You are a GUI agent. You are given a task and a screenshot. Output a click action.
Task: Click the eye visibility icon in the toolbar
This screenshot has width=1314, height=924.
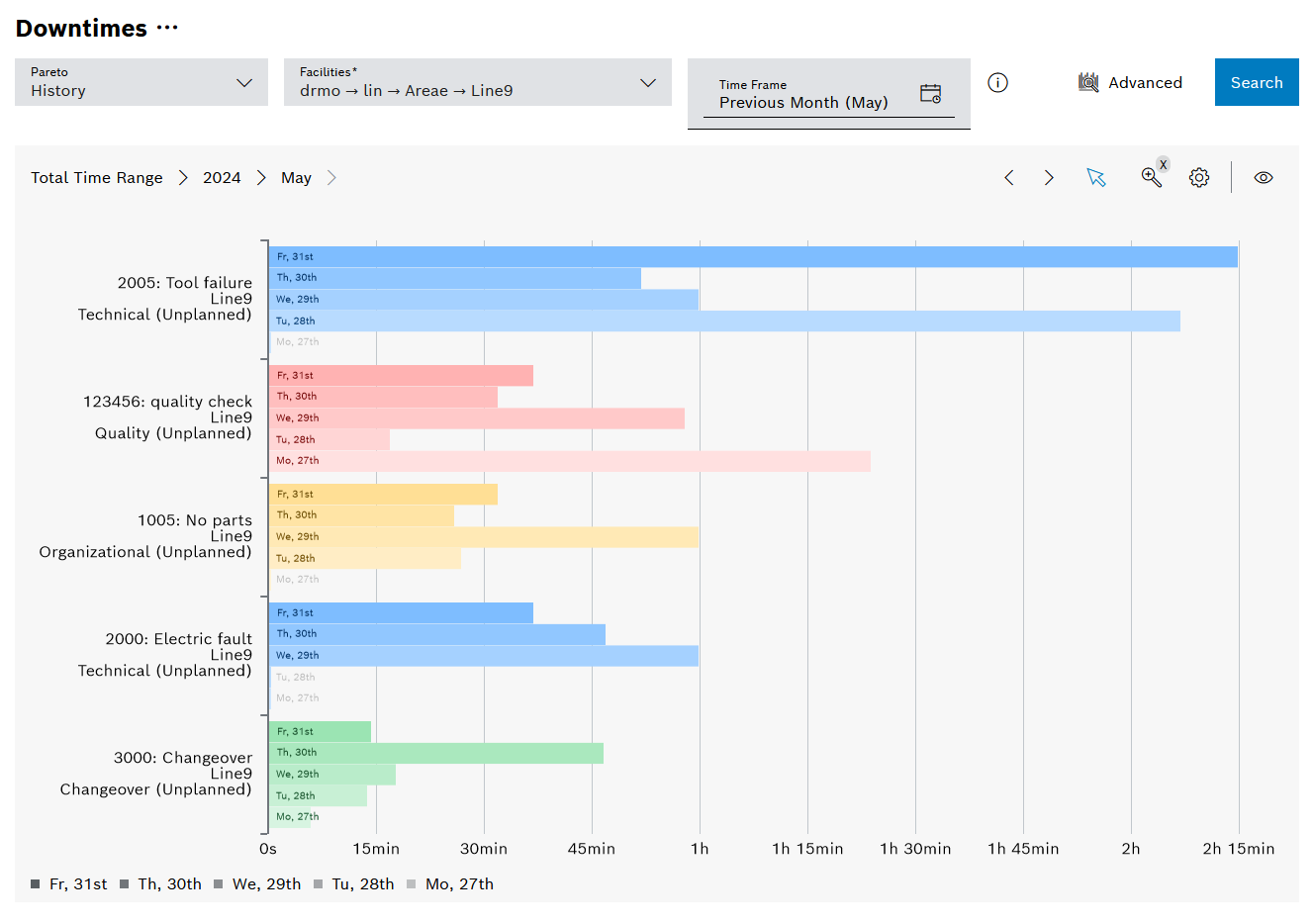[x=1264, y=177]
